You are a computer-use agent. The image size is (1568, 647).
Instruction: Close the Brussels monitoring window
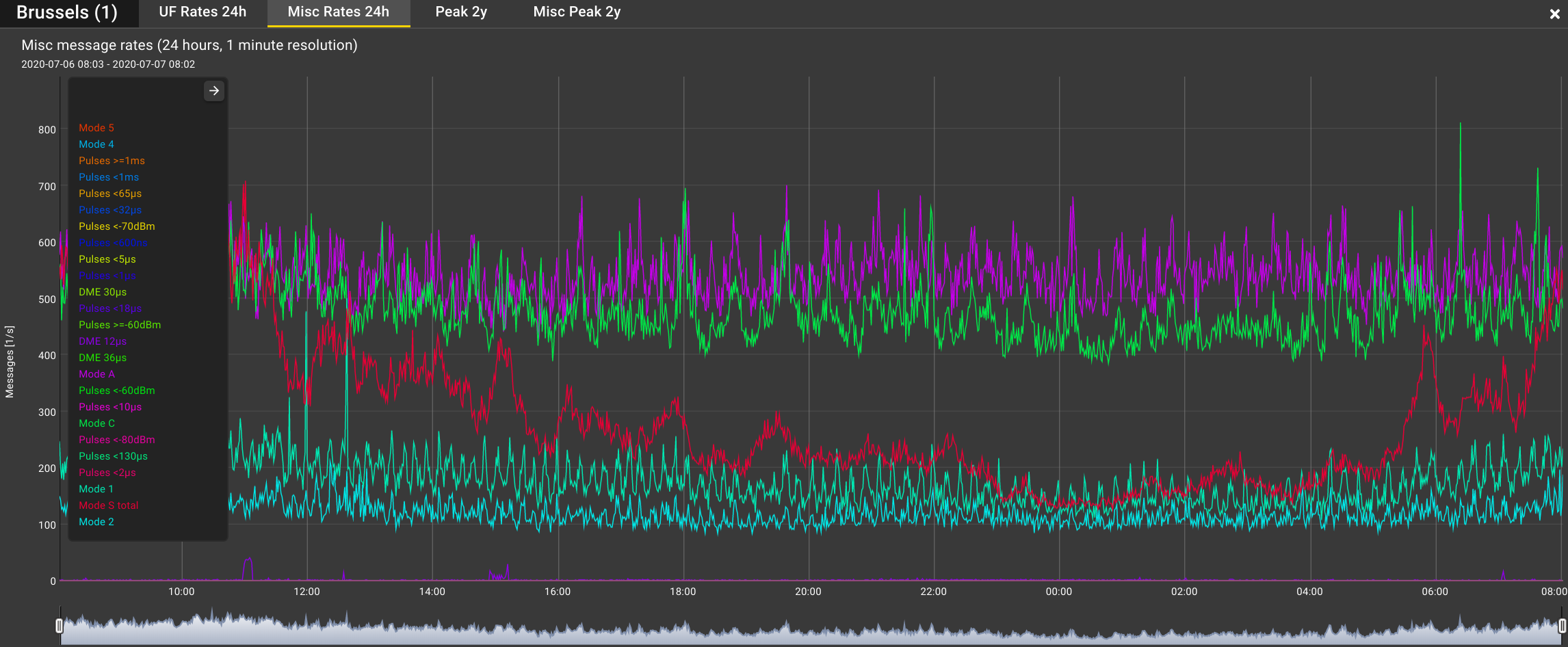point(1554,13)
